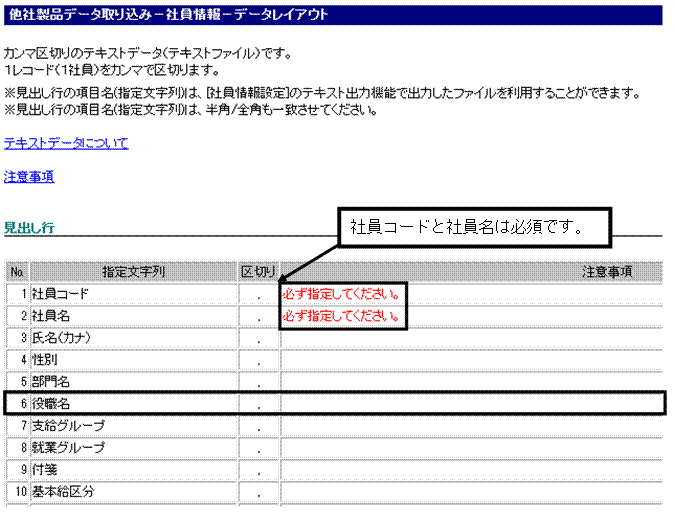
Task: Click the callout about 社員コードと社員名
Action: pyautogui.click(x=474, y=227)
